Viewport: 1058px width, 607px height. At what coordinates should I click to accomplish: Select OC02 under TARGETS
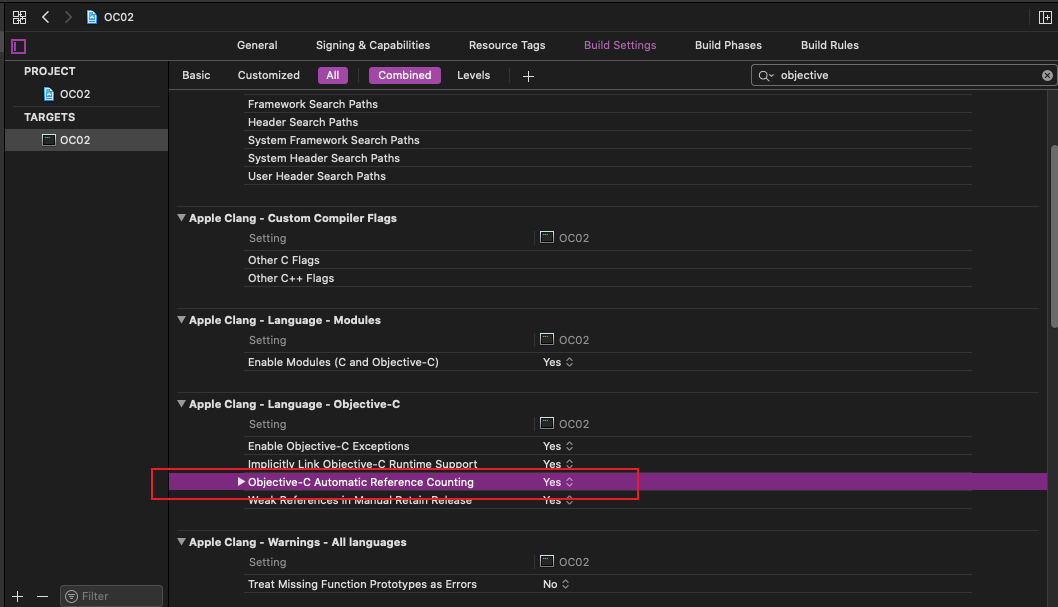pos(86,140)
